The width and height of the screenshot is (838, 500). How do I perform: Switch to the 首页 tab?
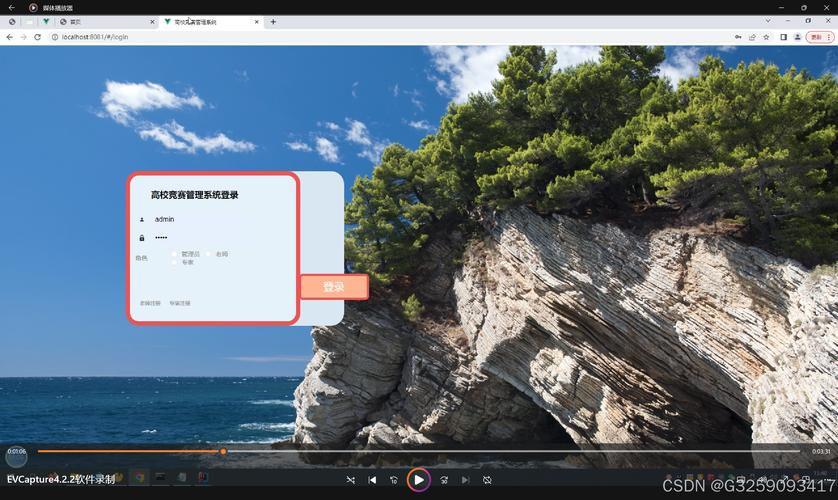106,22
